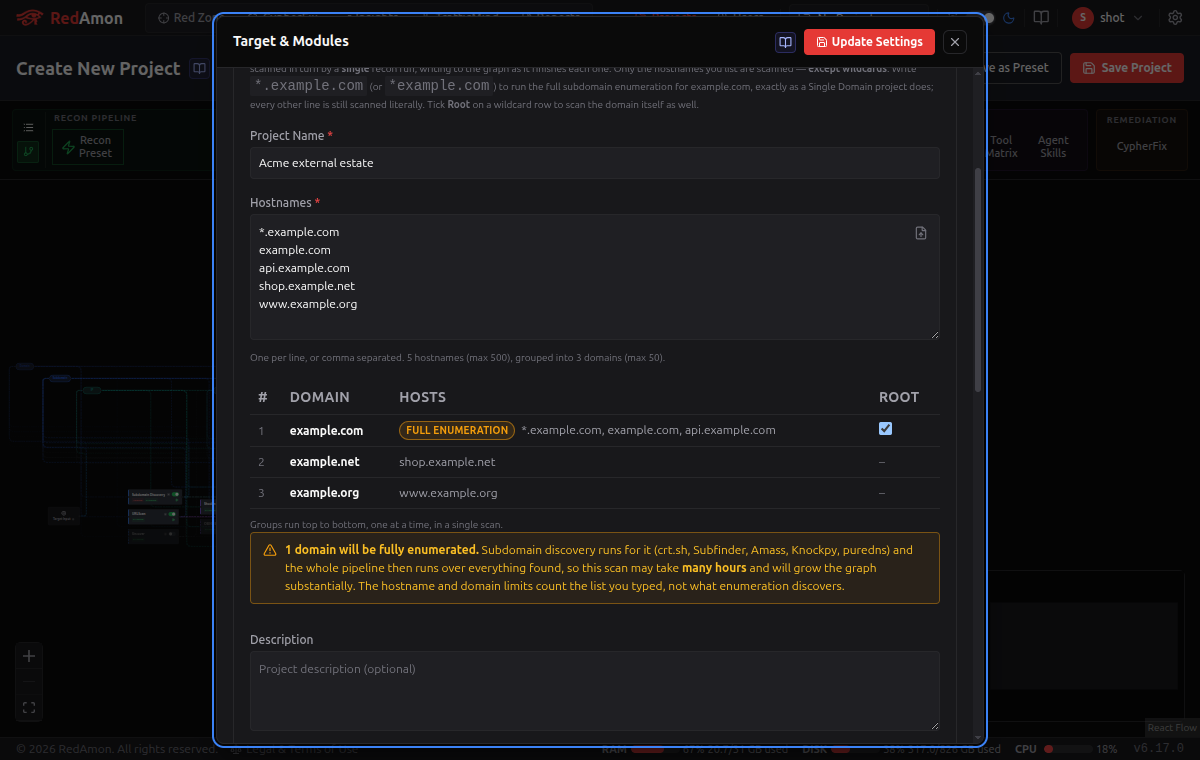Click the HOSTS column header
This screenshot has height=760, width=1200.
(422, 397)
